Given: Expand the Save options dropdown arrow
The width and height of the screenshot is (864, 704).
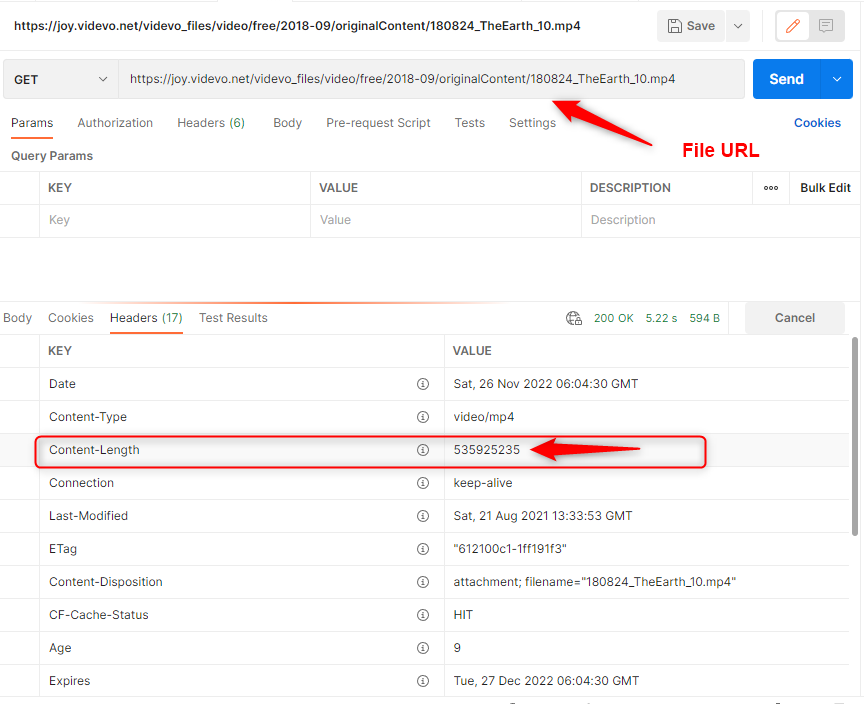Looking at the screenshot, I should pos(738,26).
